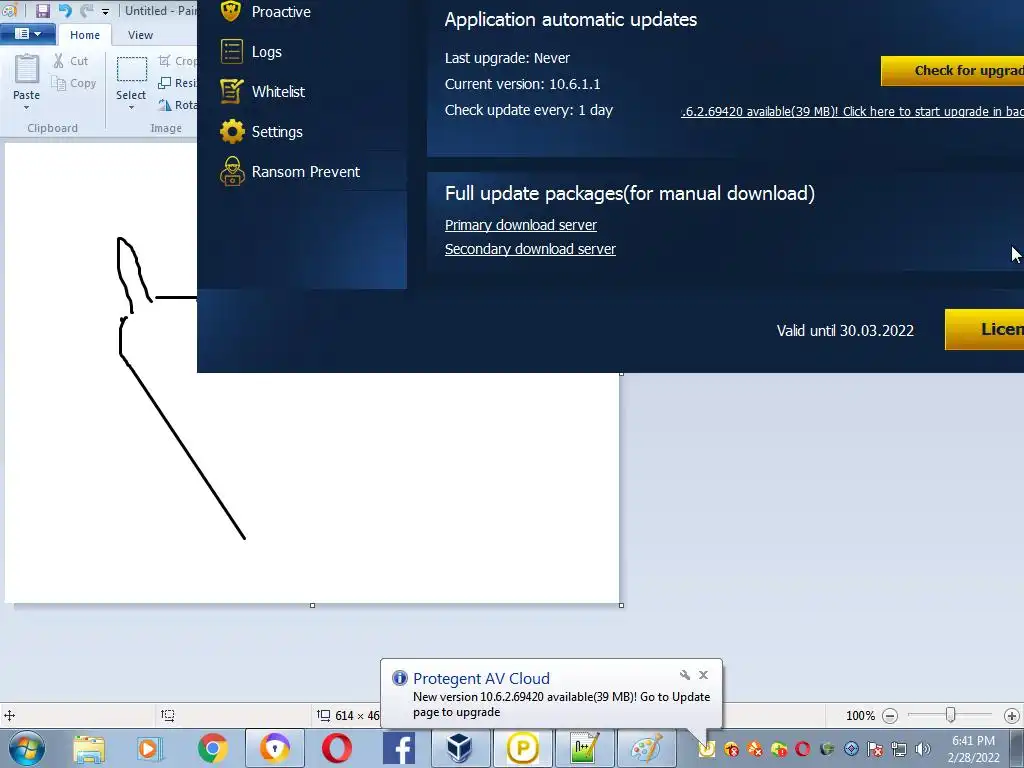Click the Current version 10.6.1.1 text
The height and width of the screenshot is (768, 1024).
pyautogui.click(x=522, y=84)
